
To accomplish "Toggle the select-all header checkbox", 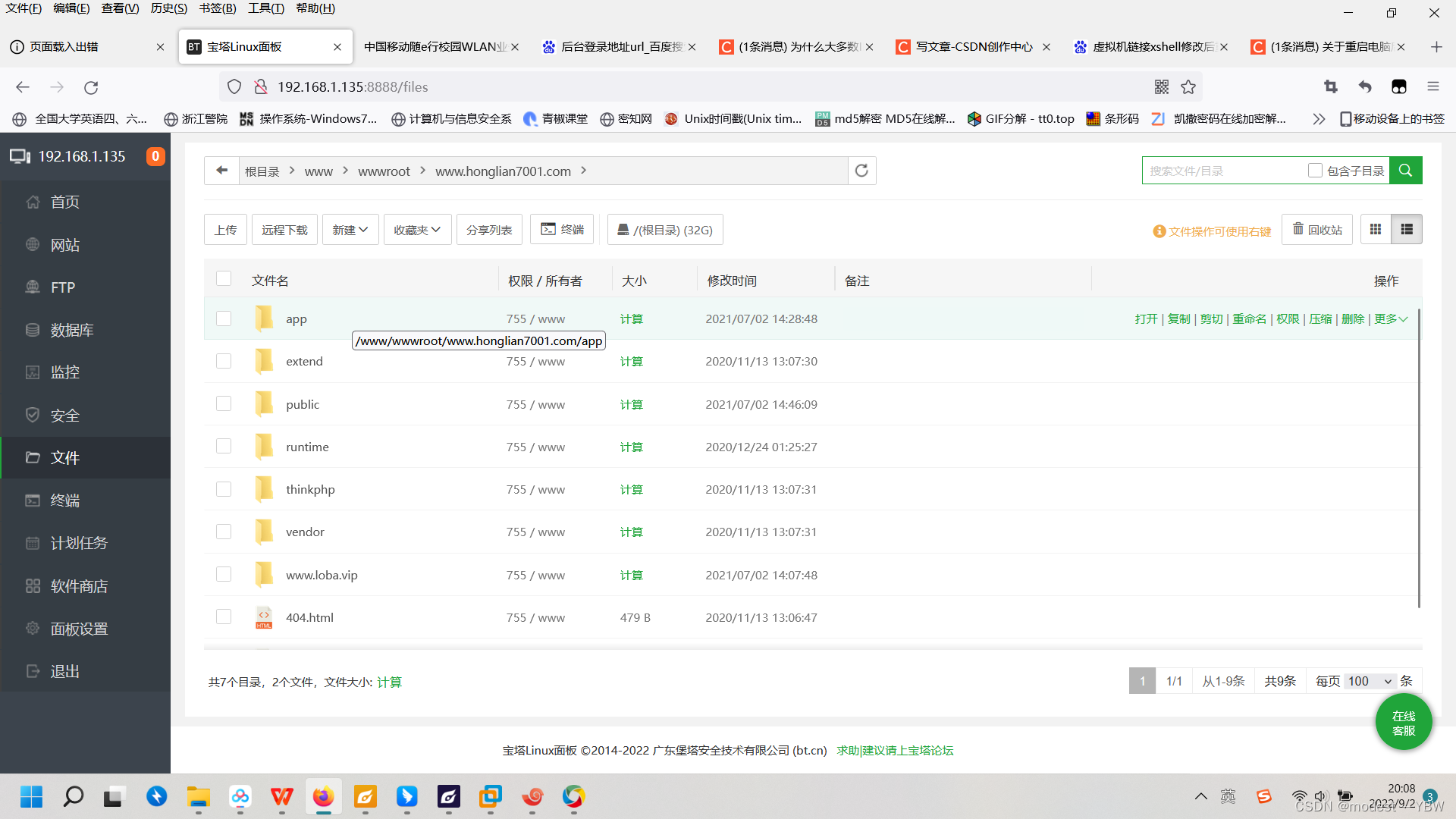I will [x=224, y=278].
